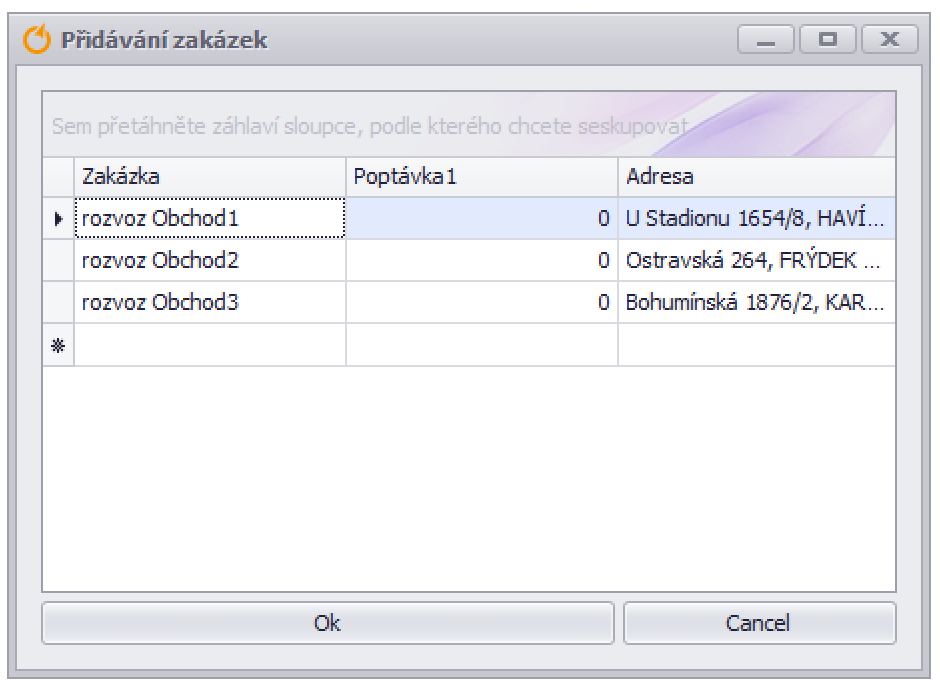Sort by the Poptávka1 column header

coord(482,177)
